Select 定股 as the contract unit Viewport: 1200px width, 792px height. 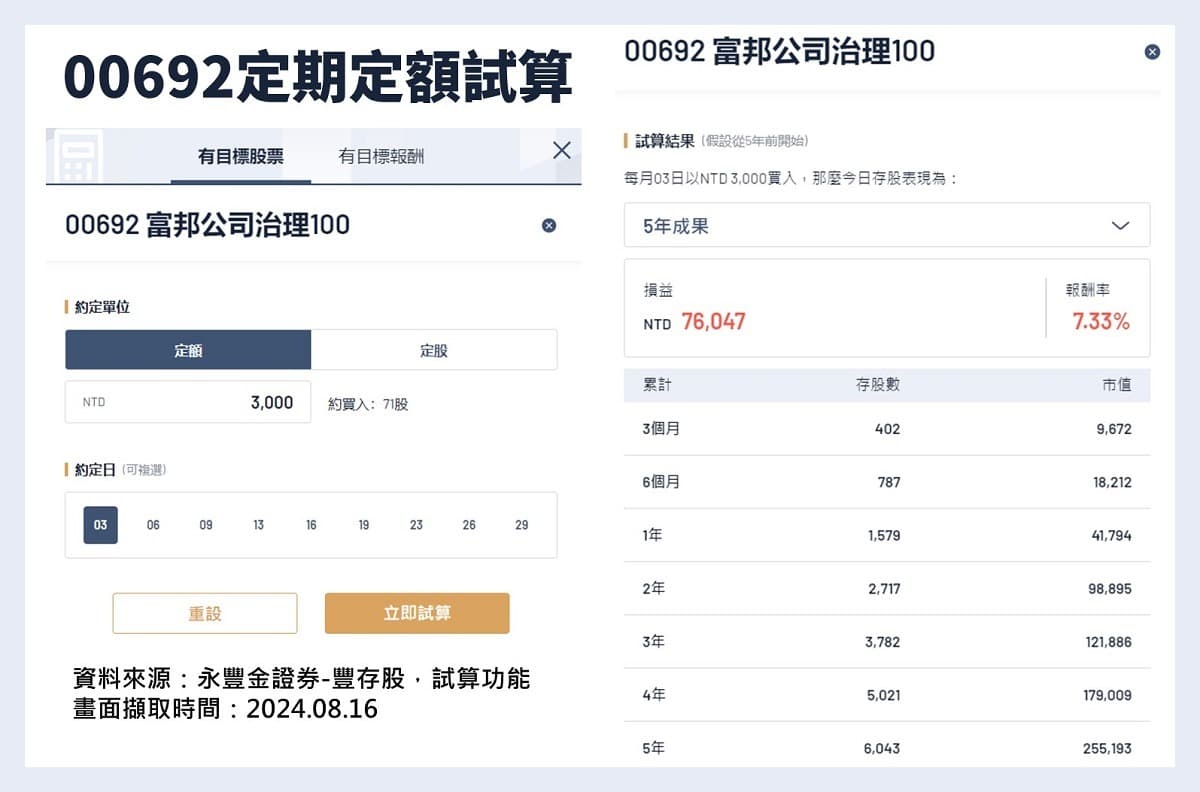(435, 349)
